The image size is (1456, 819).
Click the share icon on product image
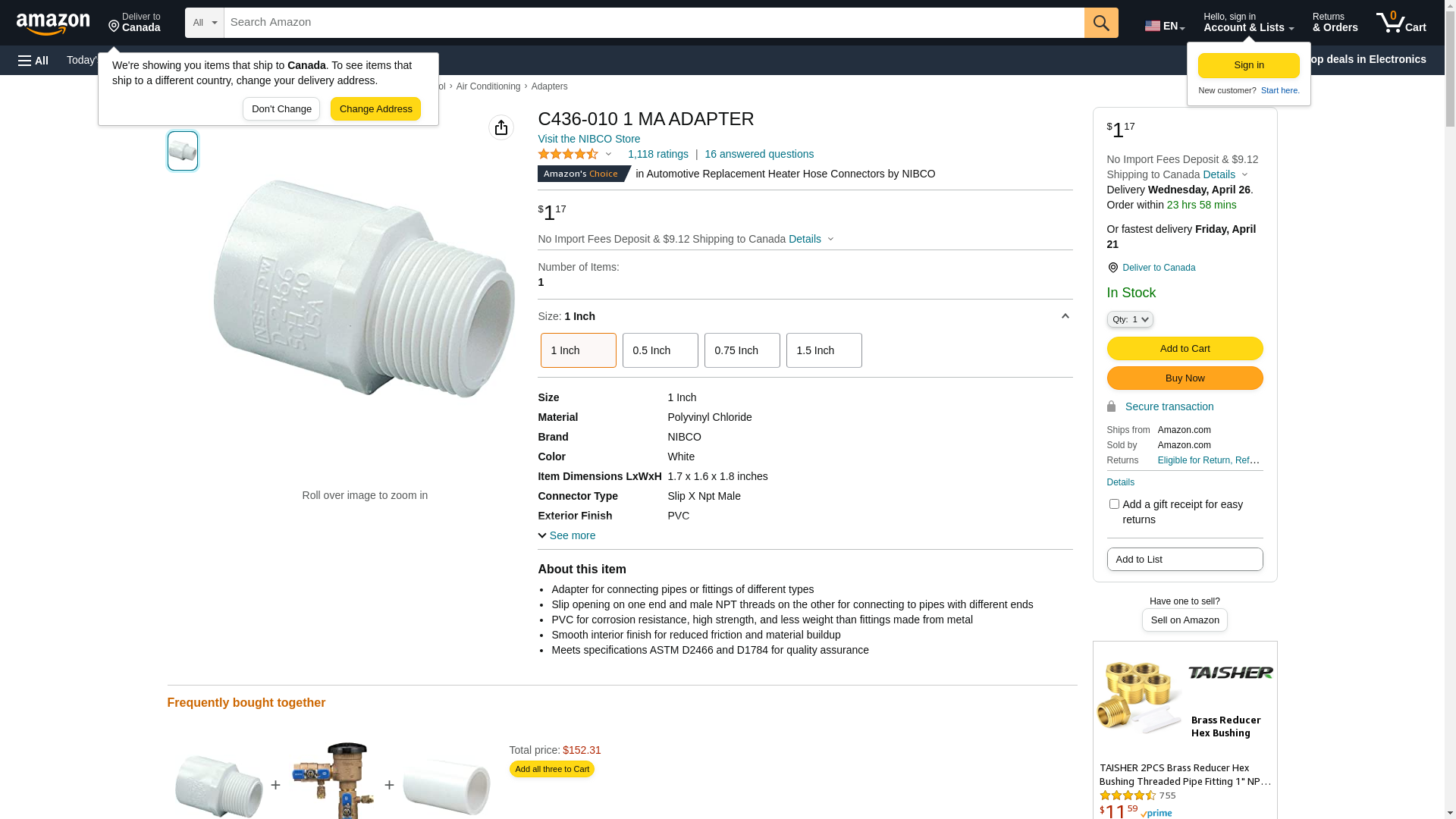[501, 127]
